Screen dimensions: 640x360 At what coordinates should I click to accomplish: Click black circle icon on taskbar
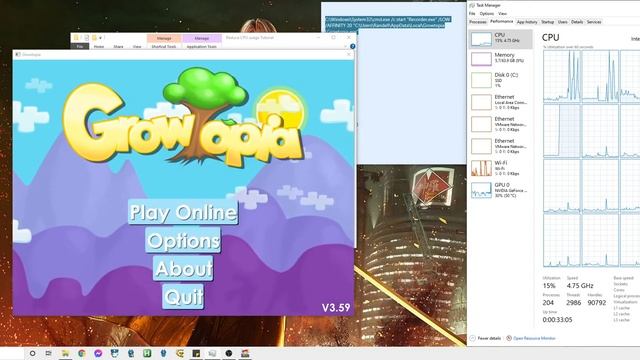(229, 353)
